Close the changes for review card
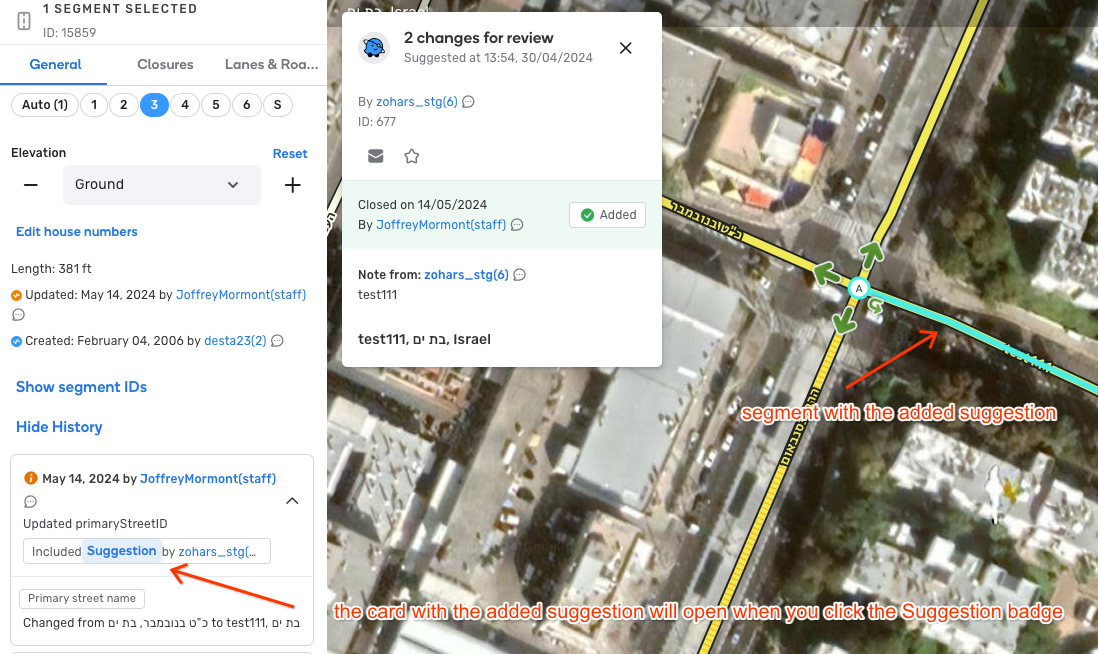Image resolution: width=1098 pixels, height=654 pixels. click(x=626, y=48)
